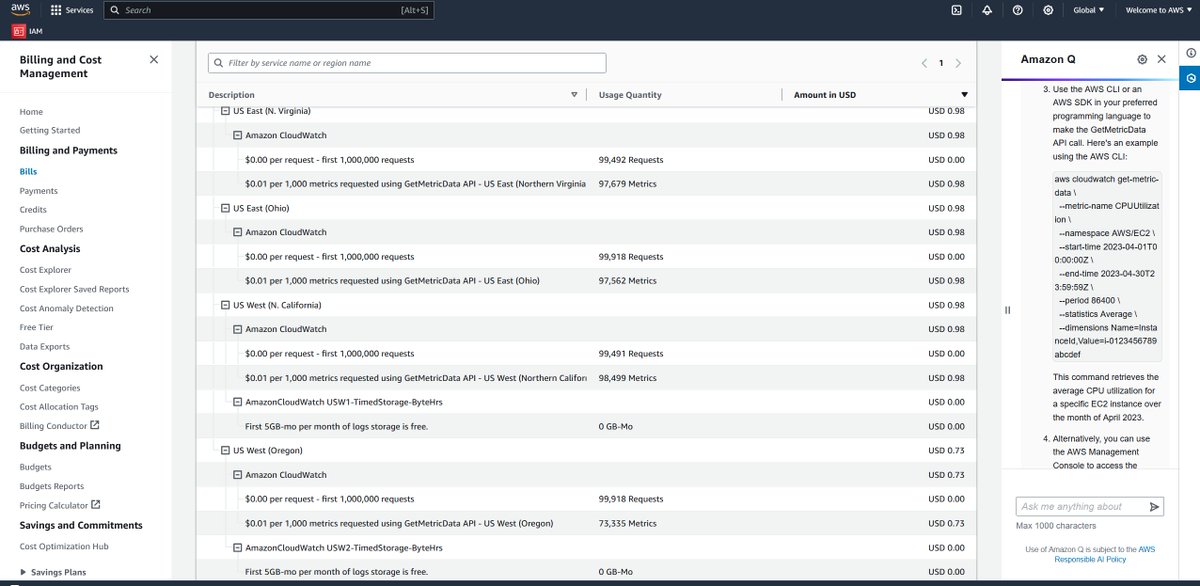Select Bills in sidebar

tap(28, 172)
